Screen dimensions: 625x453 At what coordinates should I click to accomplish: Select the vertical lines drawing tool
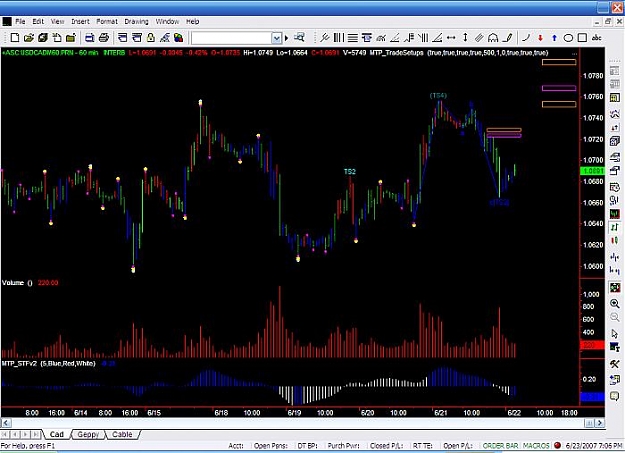coord(338,38)
